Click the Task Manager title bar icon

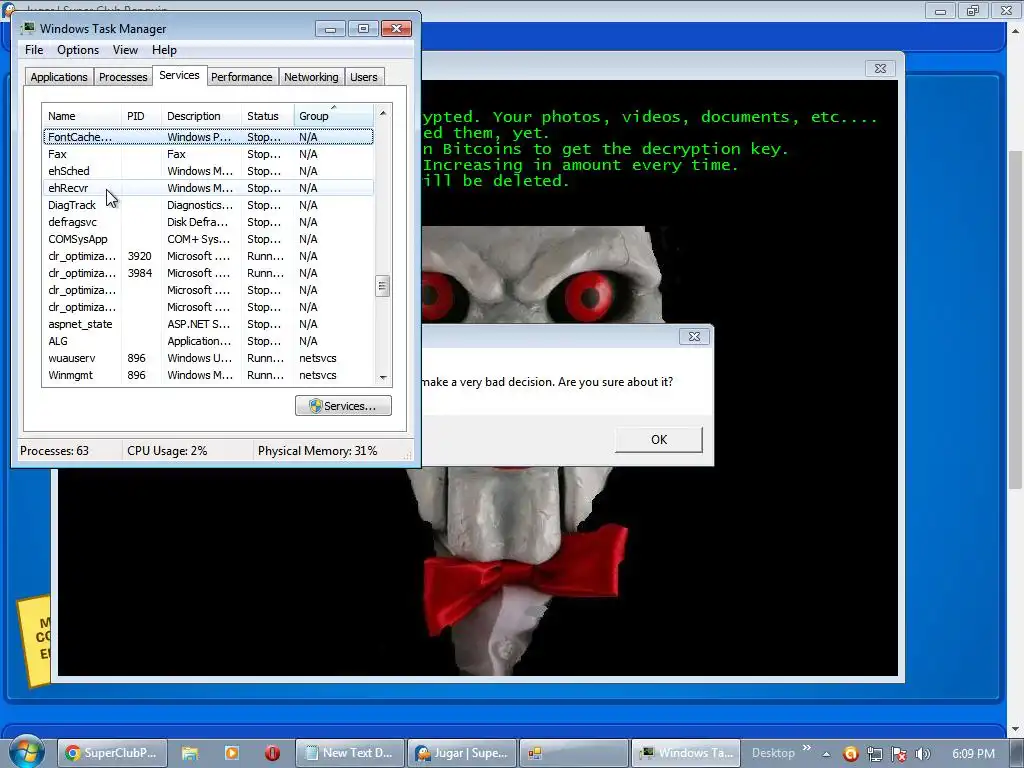coord(27,28)
